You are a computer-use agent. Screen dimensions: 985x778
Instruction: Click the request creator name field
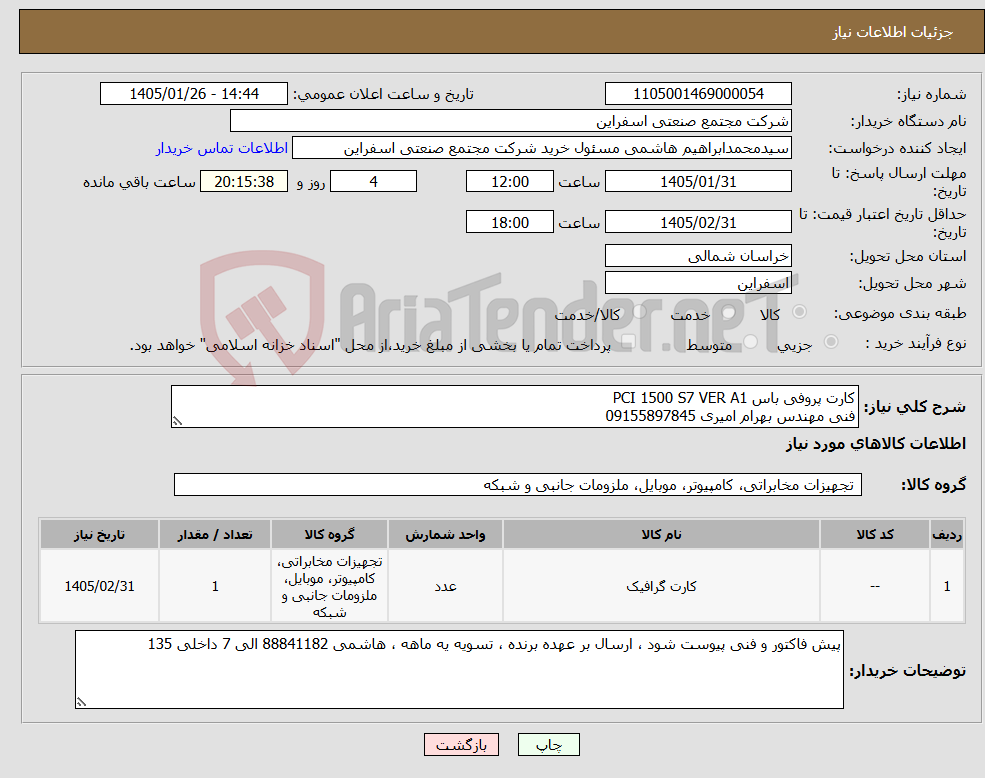[541, 148]
